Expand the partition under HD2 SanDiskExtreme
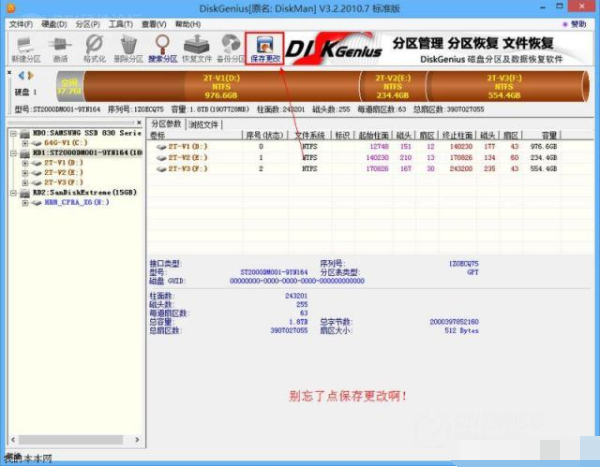Image resolution: width=600 pixels, height=467 pixels. tap(25, 203)
